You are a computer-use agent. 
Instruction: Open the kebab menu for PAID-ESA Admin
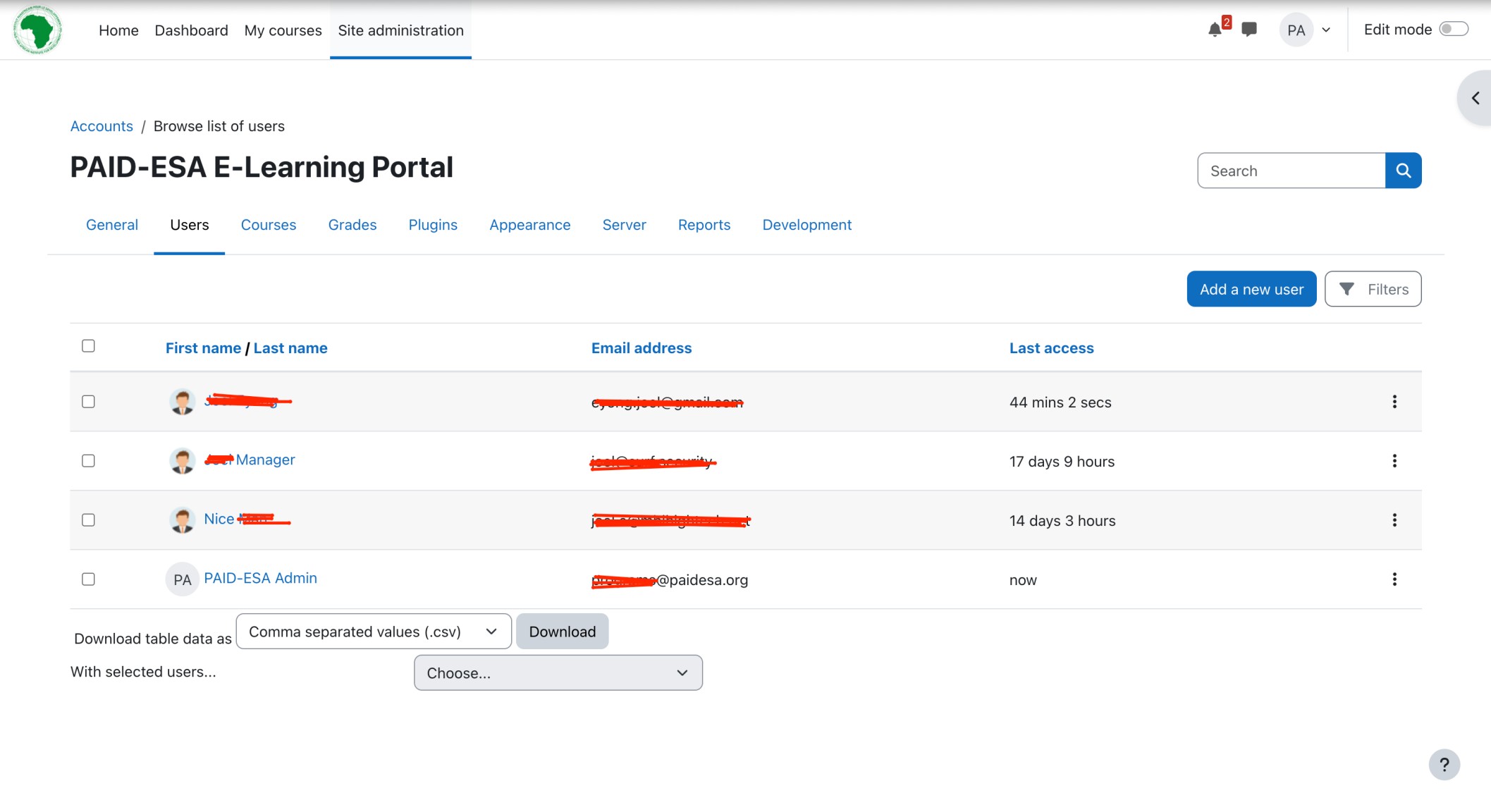point(1394,579)
